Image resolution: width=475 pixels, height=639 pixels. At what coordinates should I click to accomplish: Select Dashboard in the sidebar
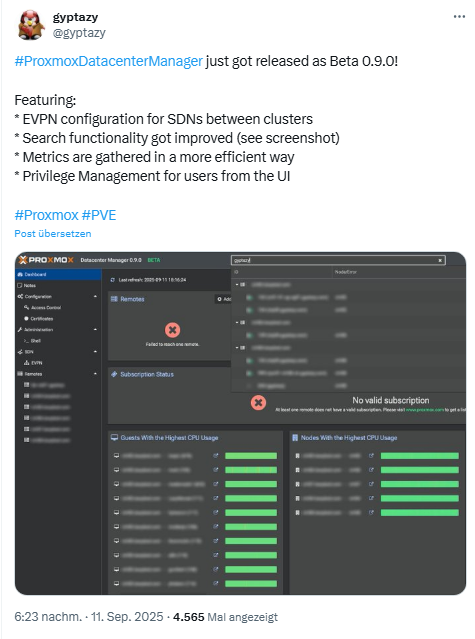(58, 274)
